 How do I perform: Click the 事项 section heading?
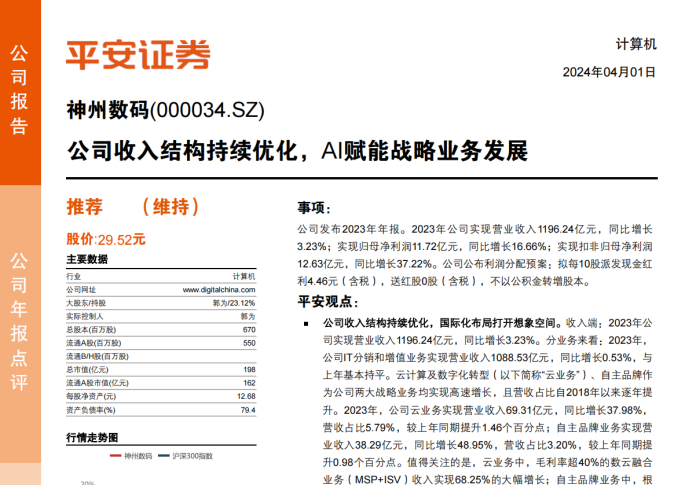click(312, 208)
